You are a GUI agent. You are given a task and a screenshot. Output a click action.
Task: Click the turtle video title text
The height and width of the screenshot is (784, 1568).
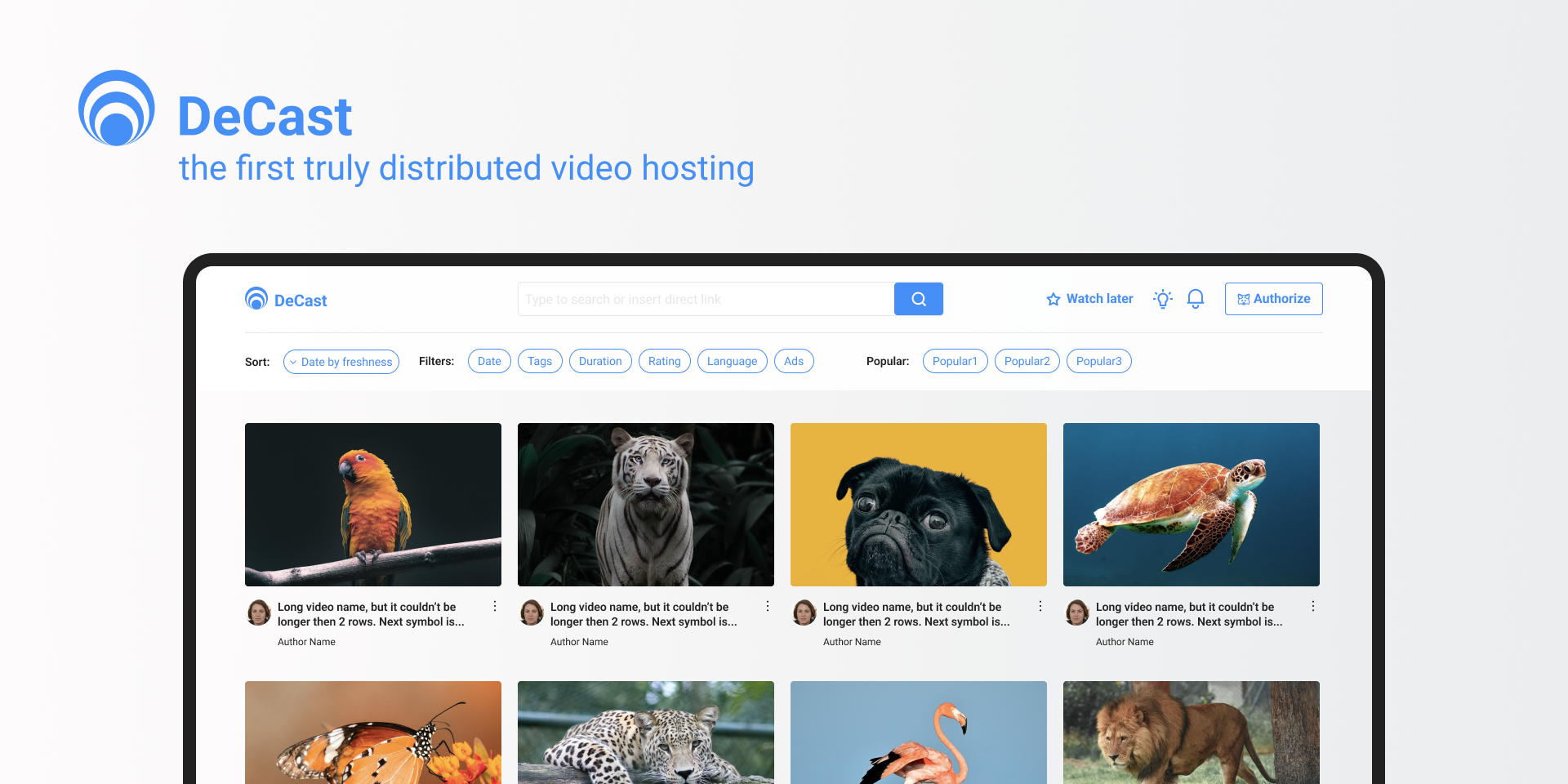point(1189,614)
